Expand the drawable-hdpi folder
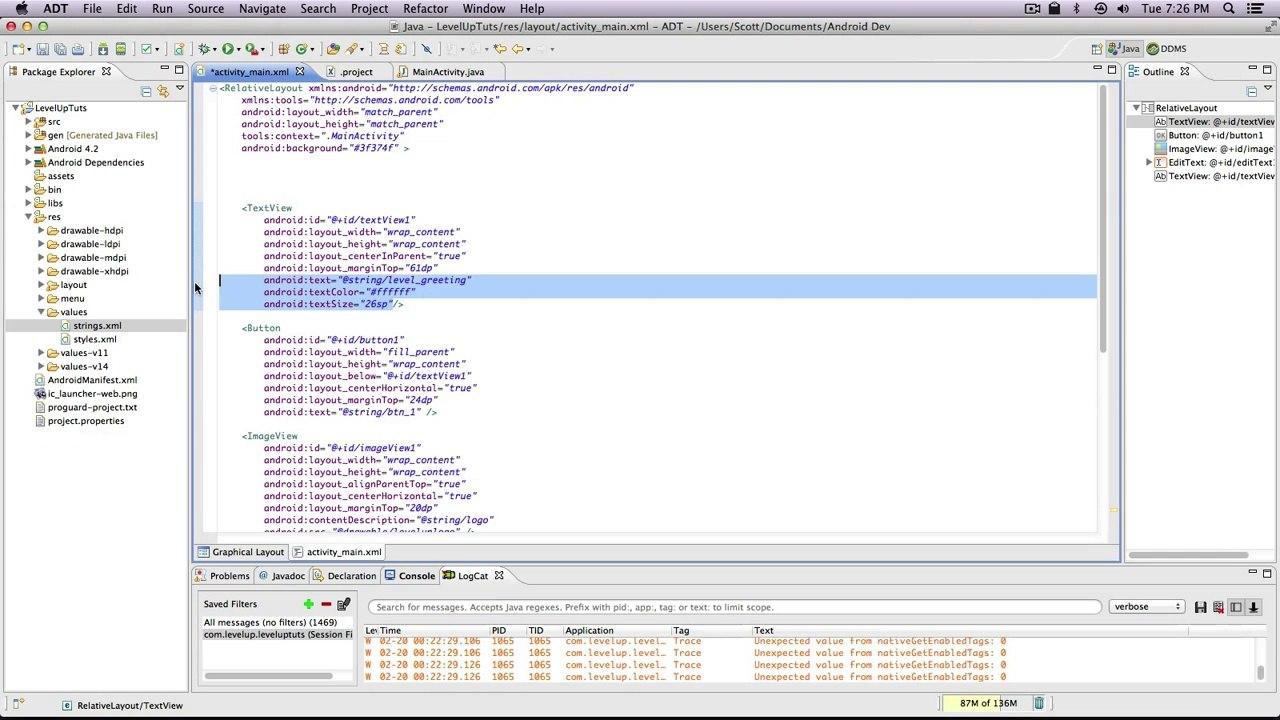Screen dimensions: 1280x720 tap(41, 230)
